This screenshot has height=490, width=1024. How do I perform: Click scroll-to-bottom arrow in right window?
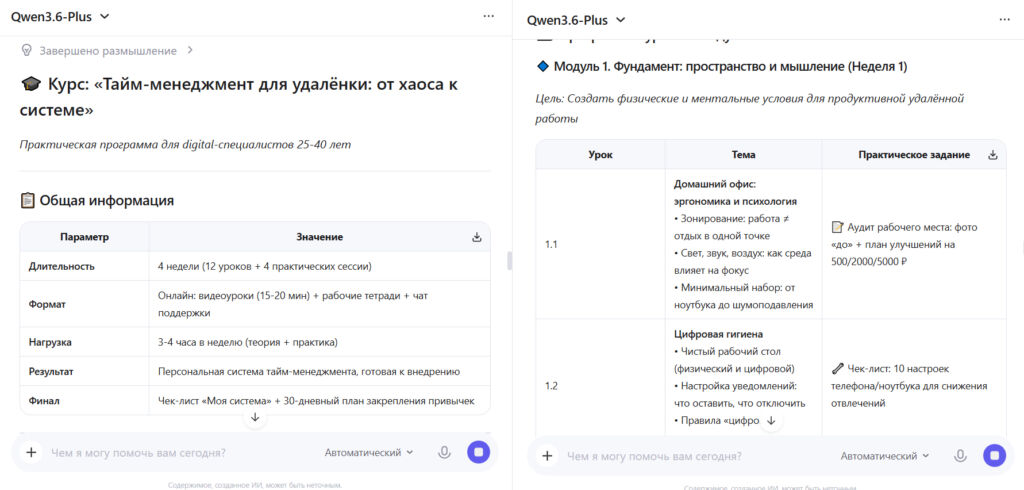[x=771, y=421]
